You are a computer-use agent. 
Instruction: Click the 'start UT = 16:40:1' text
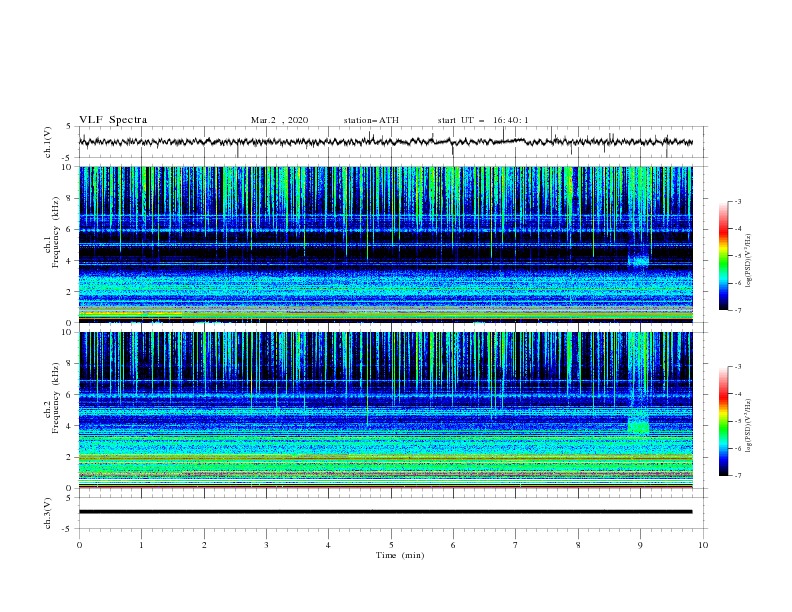[483, 120]
